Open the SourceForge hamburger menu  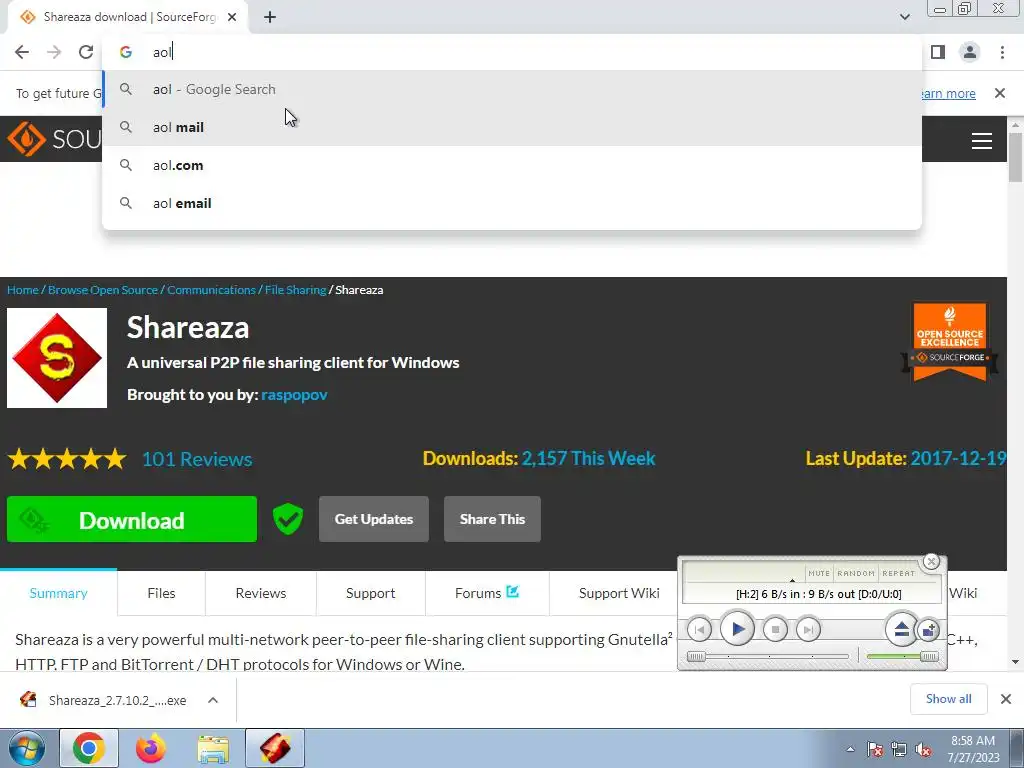[x=982, y=140]
